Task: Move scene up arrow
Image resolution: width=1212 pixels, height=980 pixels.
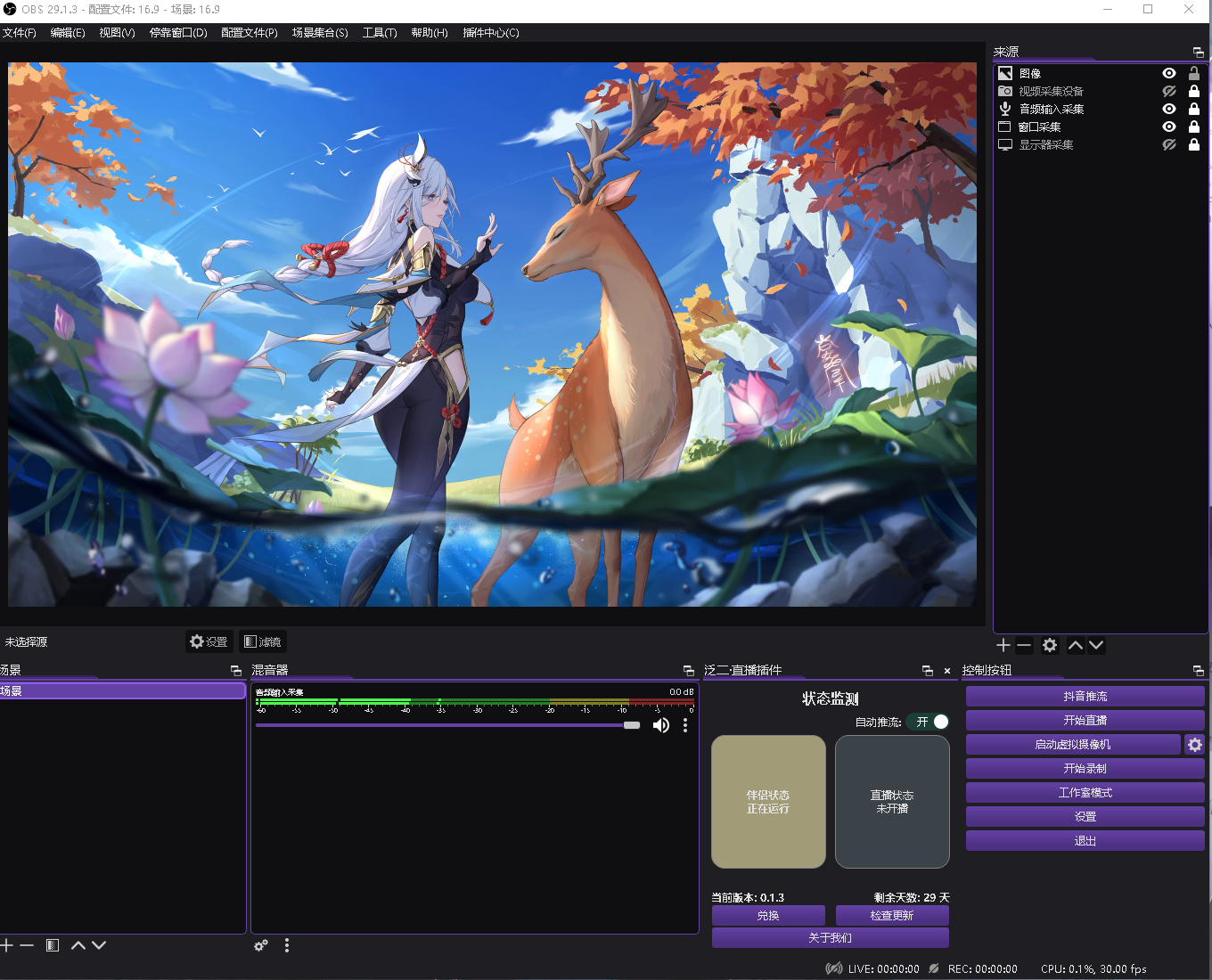Action: 78,945
